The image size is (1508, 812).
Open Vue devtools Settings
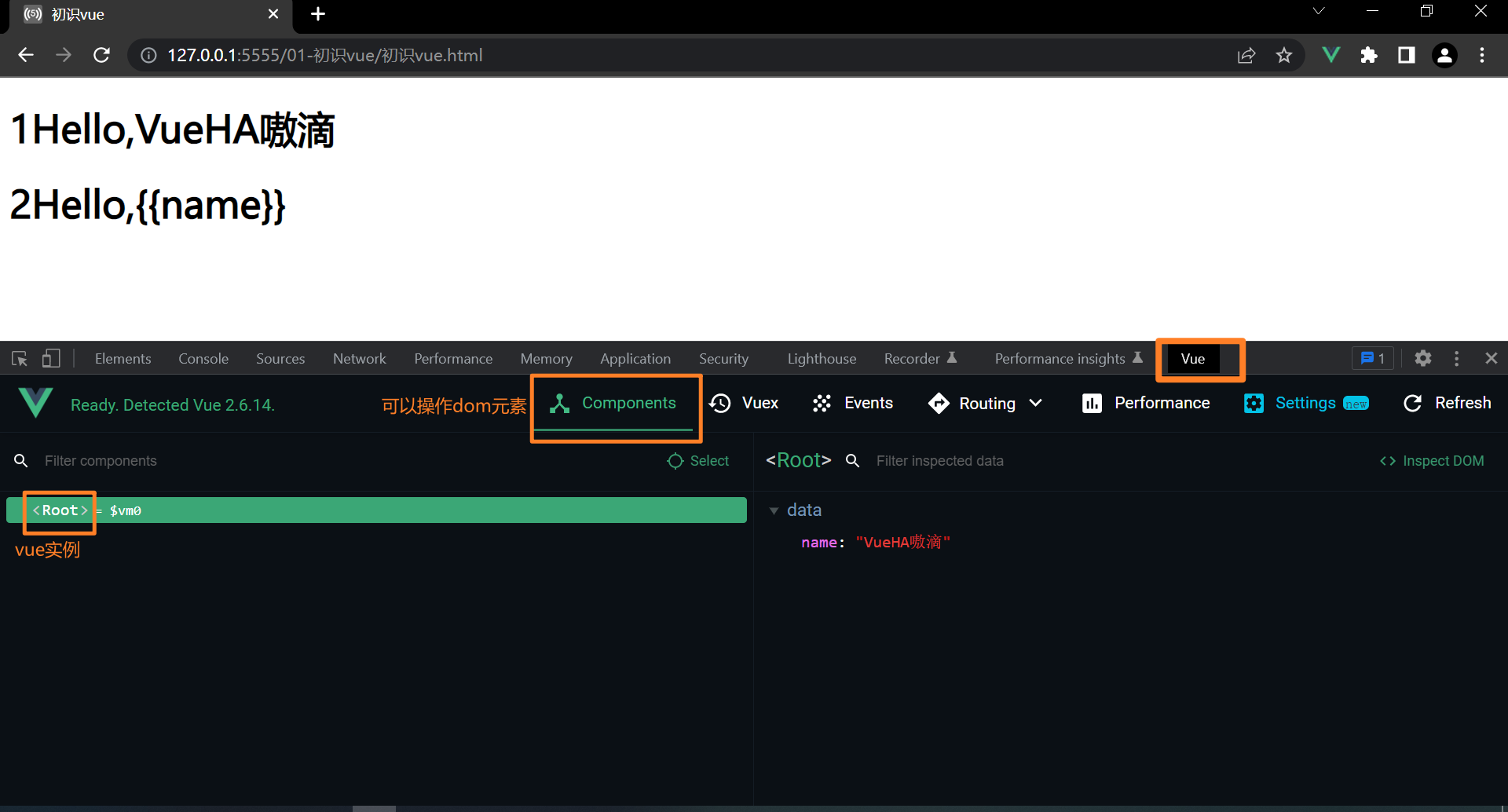[1307, 403]
